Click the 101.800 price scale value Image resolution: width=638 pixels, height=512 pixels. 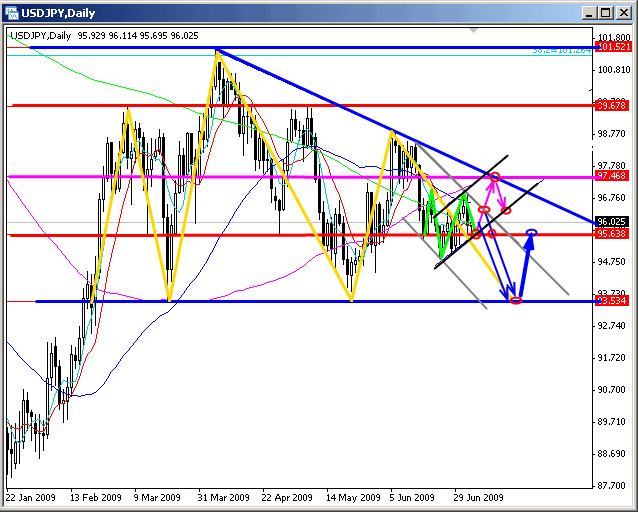(x=614, y=38)
